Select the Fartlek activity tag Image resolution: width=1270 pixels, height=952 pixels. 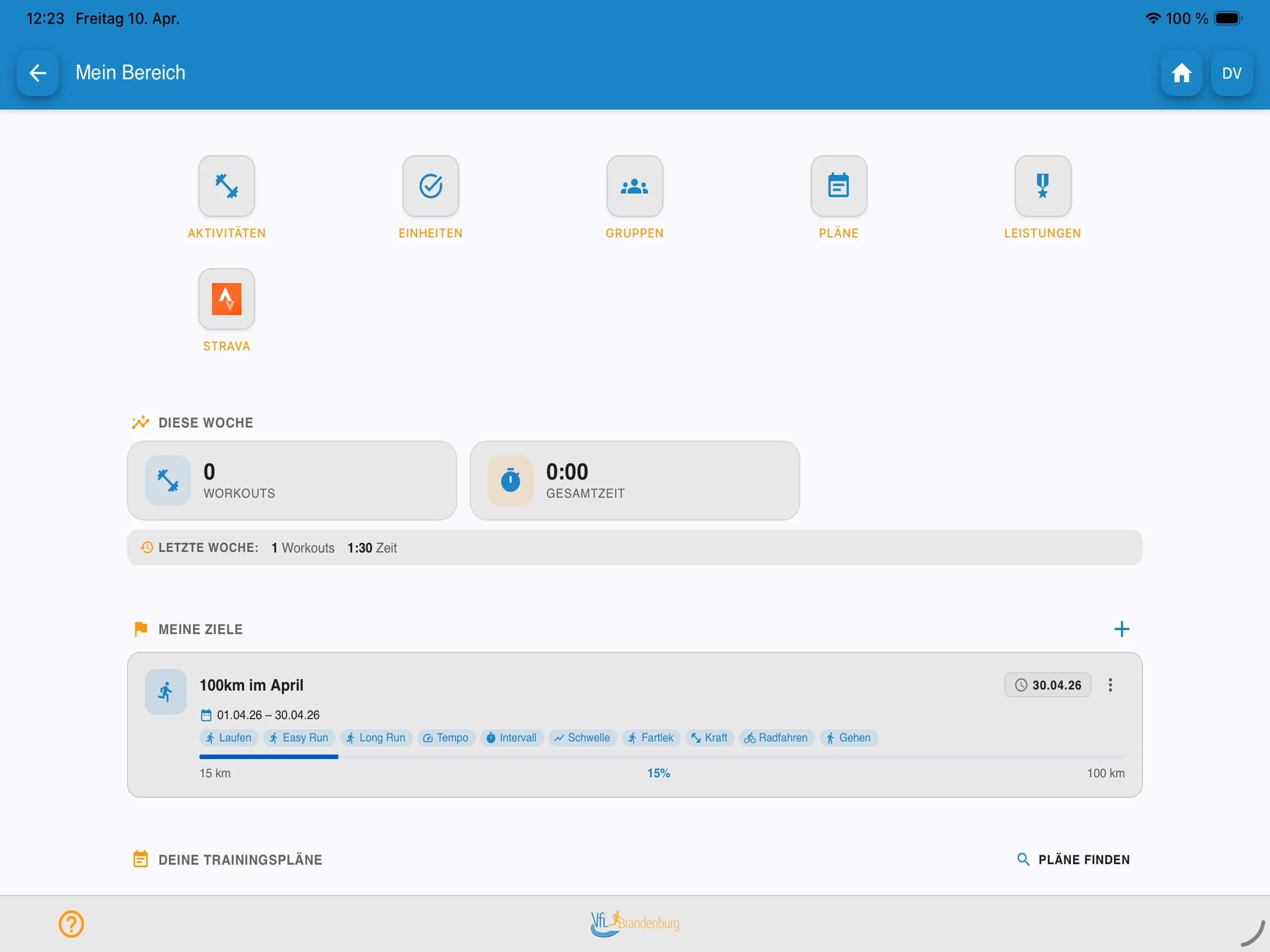651,738
